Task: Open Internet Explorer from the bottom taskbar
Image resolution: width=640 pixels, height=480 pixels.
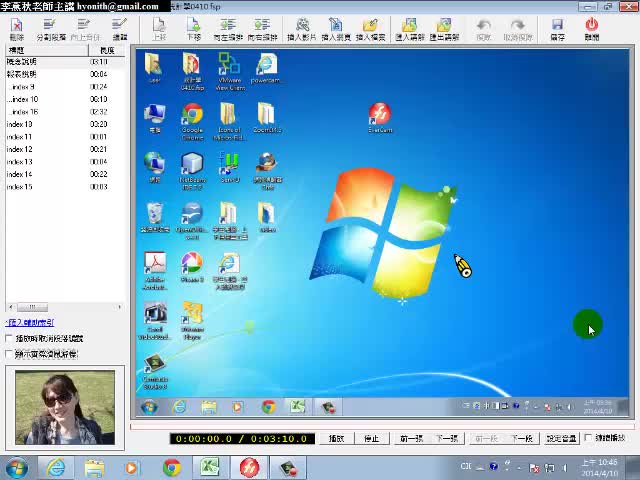Action: pos(56,468)
